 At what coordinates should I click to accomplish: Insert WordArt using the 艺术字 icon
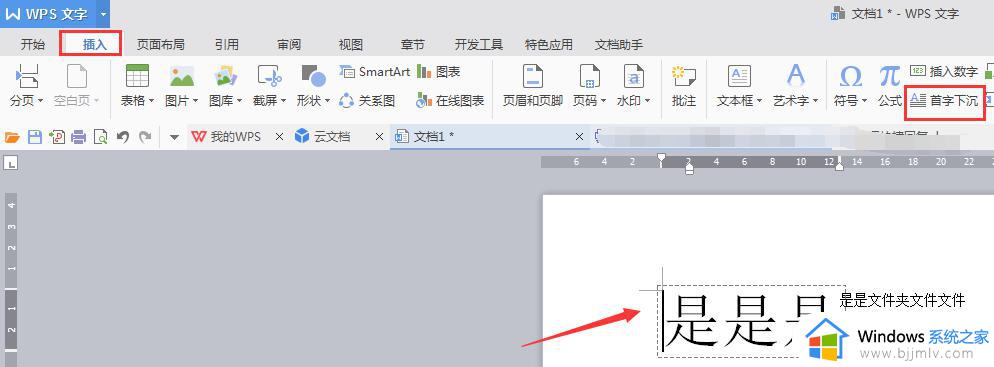pos(795,76)
